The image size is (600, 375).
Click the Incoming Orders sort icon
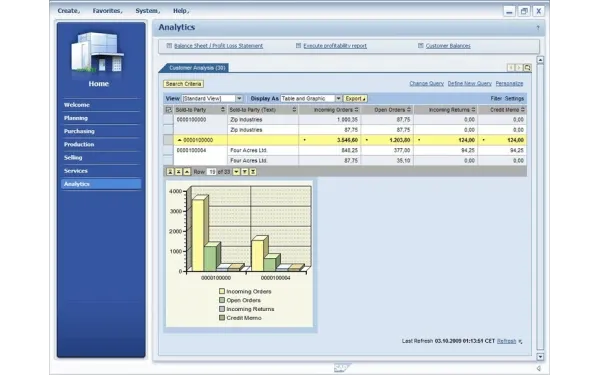[x=356, y=110]
